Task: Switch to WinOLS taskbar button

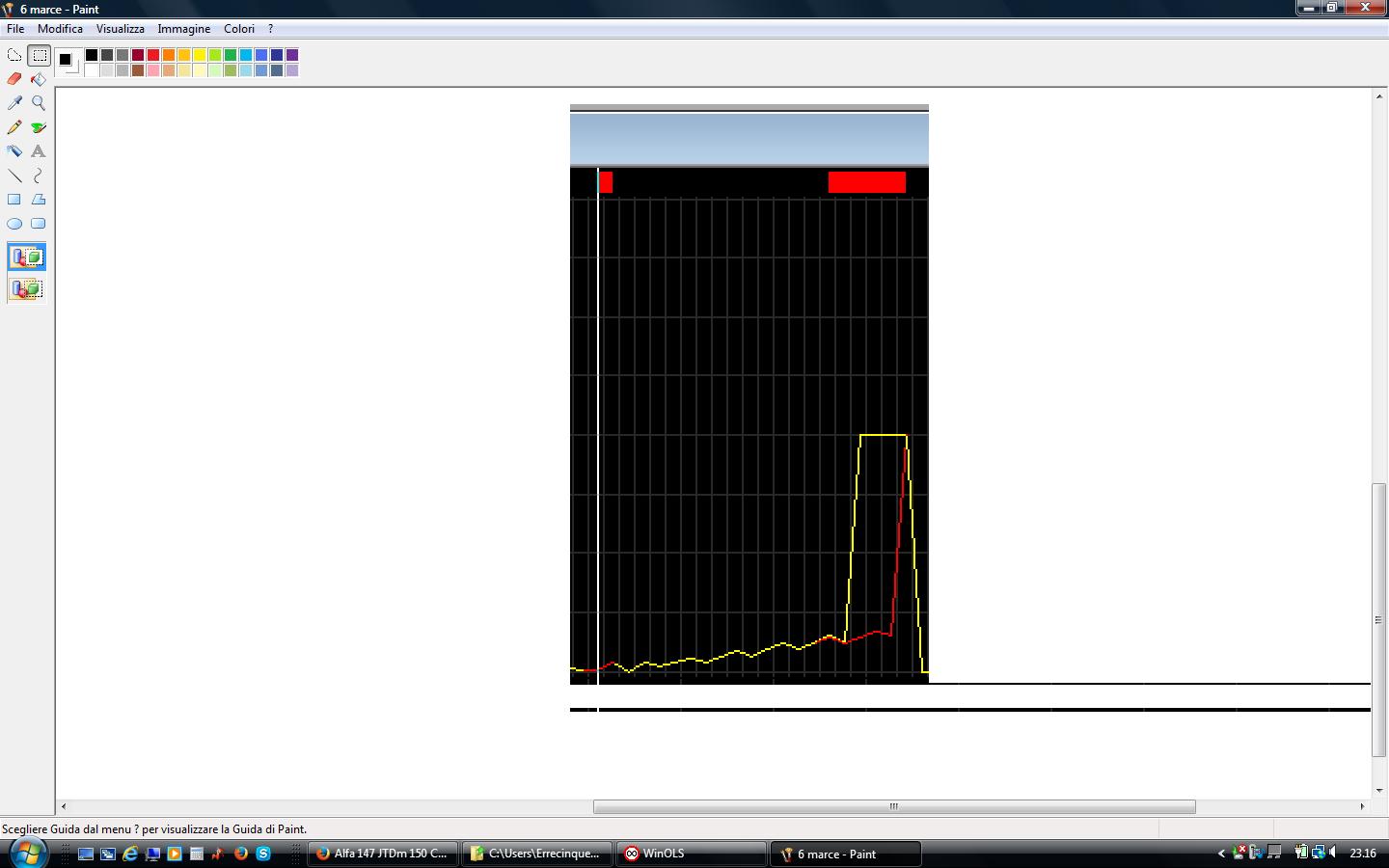Action: click(x=692, y=854)
